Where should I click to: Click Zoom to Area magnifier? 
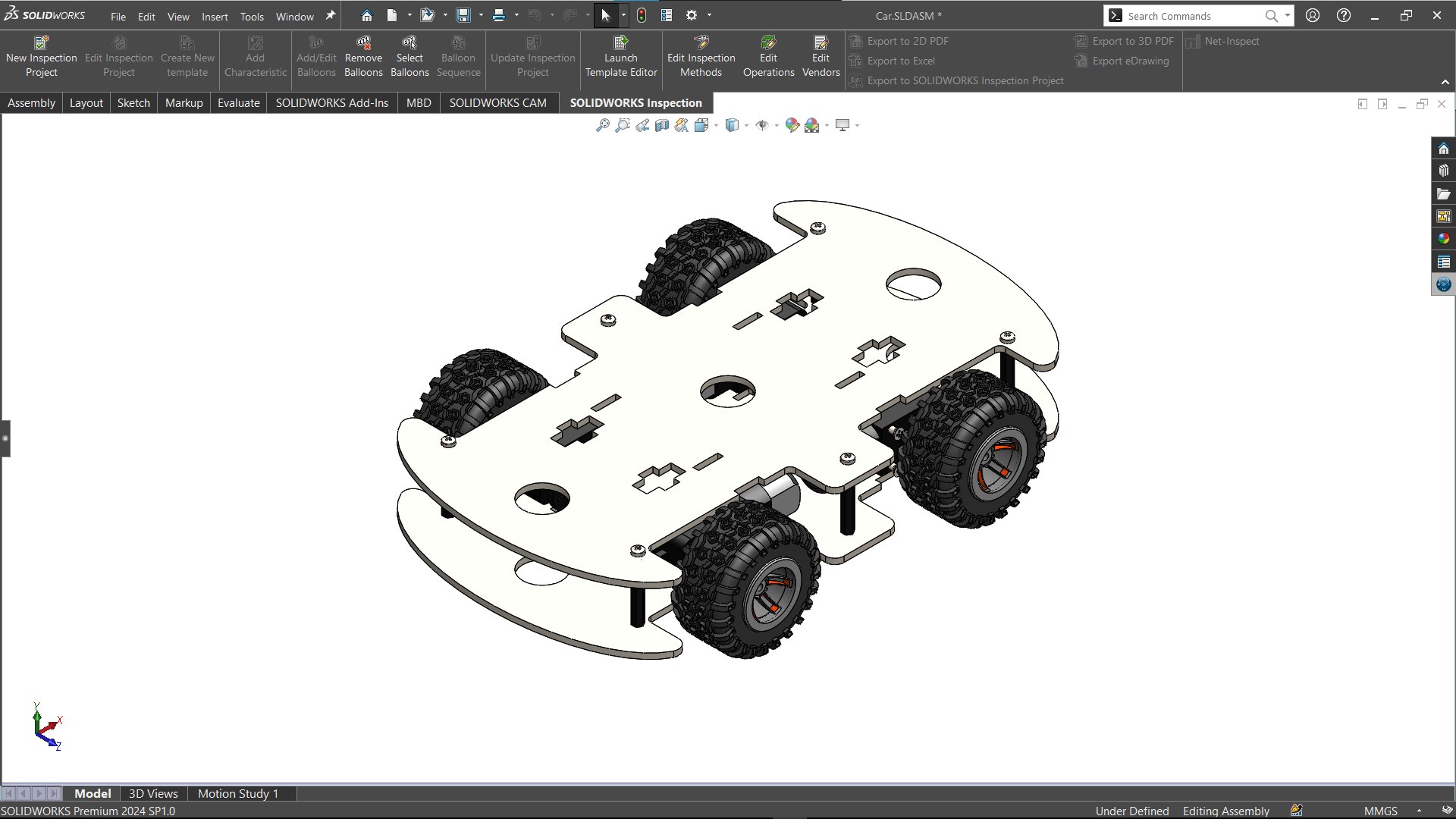pos(622,125)
